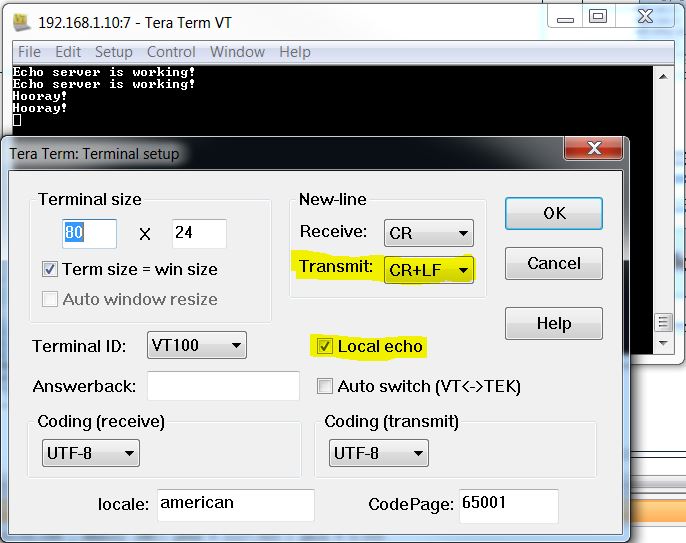This screenshot has height=543, width=686.
Task: Click the CodePage field
Action: pos(509,506)
